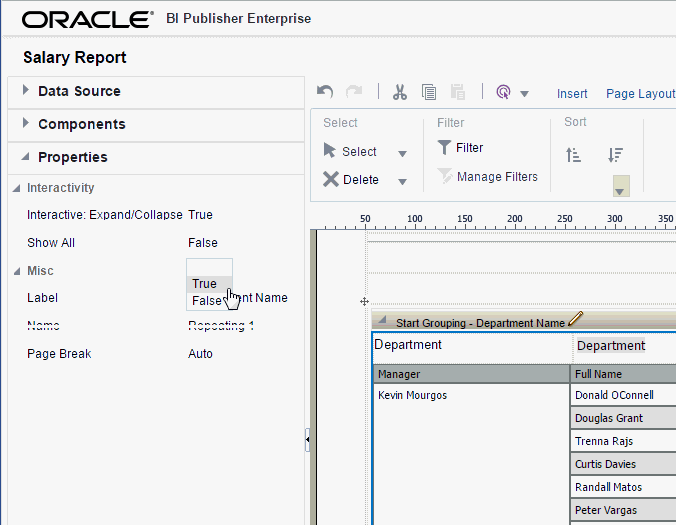The image size is (676, 525).
Task: Click the empty dropdown input field
Action: 210,267
